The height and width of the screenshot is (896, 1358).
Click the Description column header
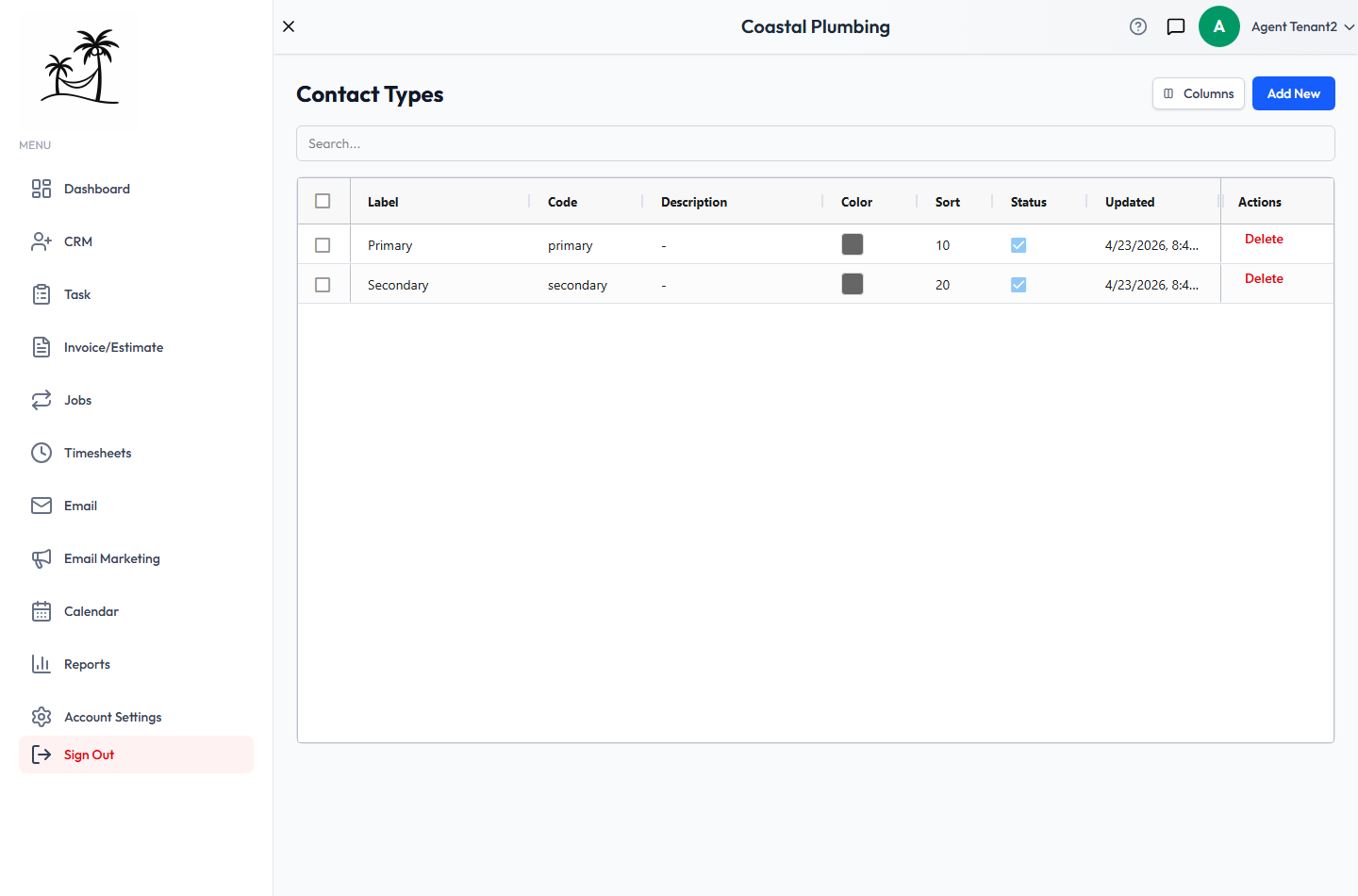pos(694,202)
